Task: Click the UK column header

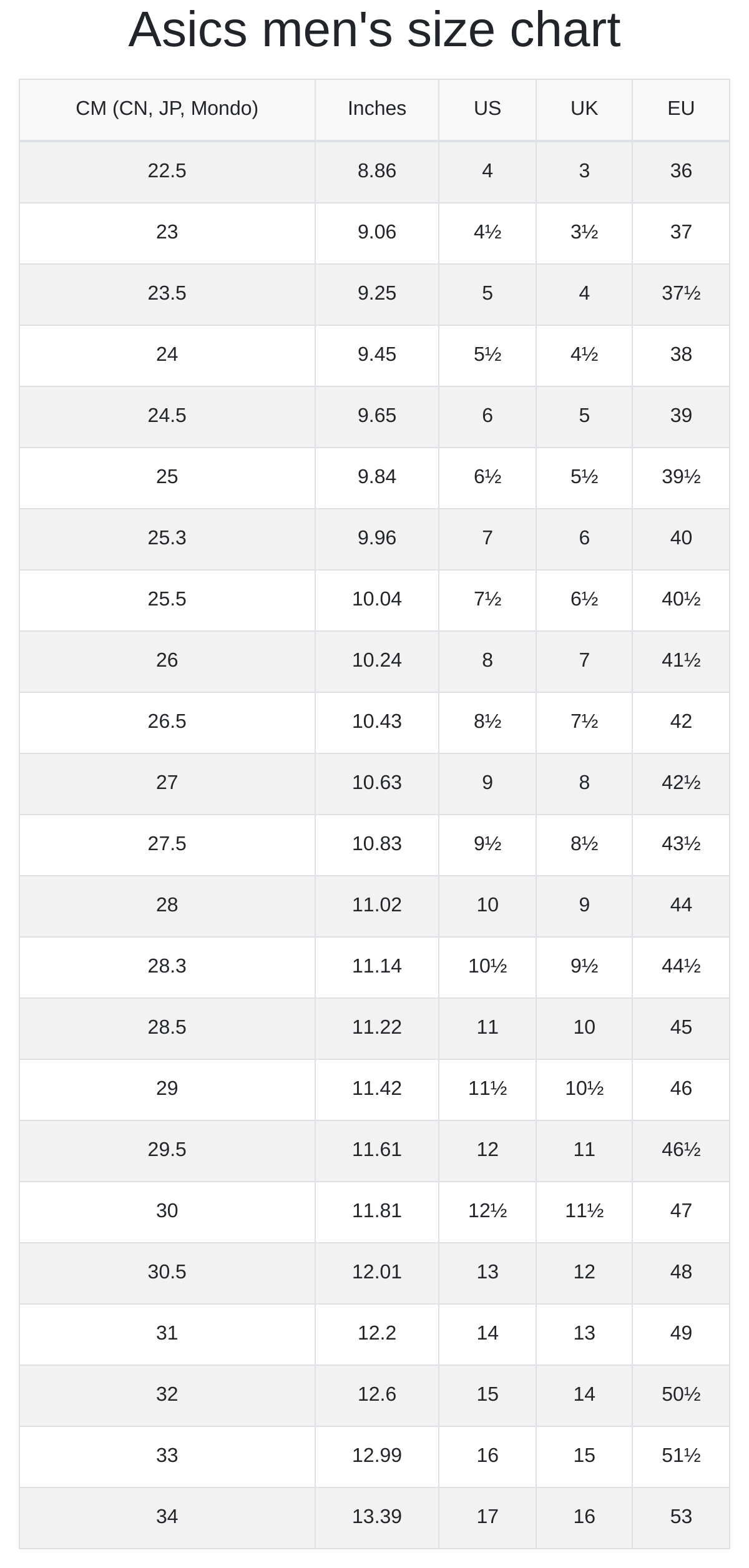Action: pos(584,109)
